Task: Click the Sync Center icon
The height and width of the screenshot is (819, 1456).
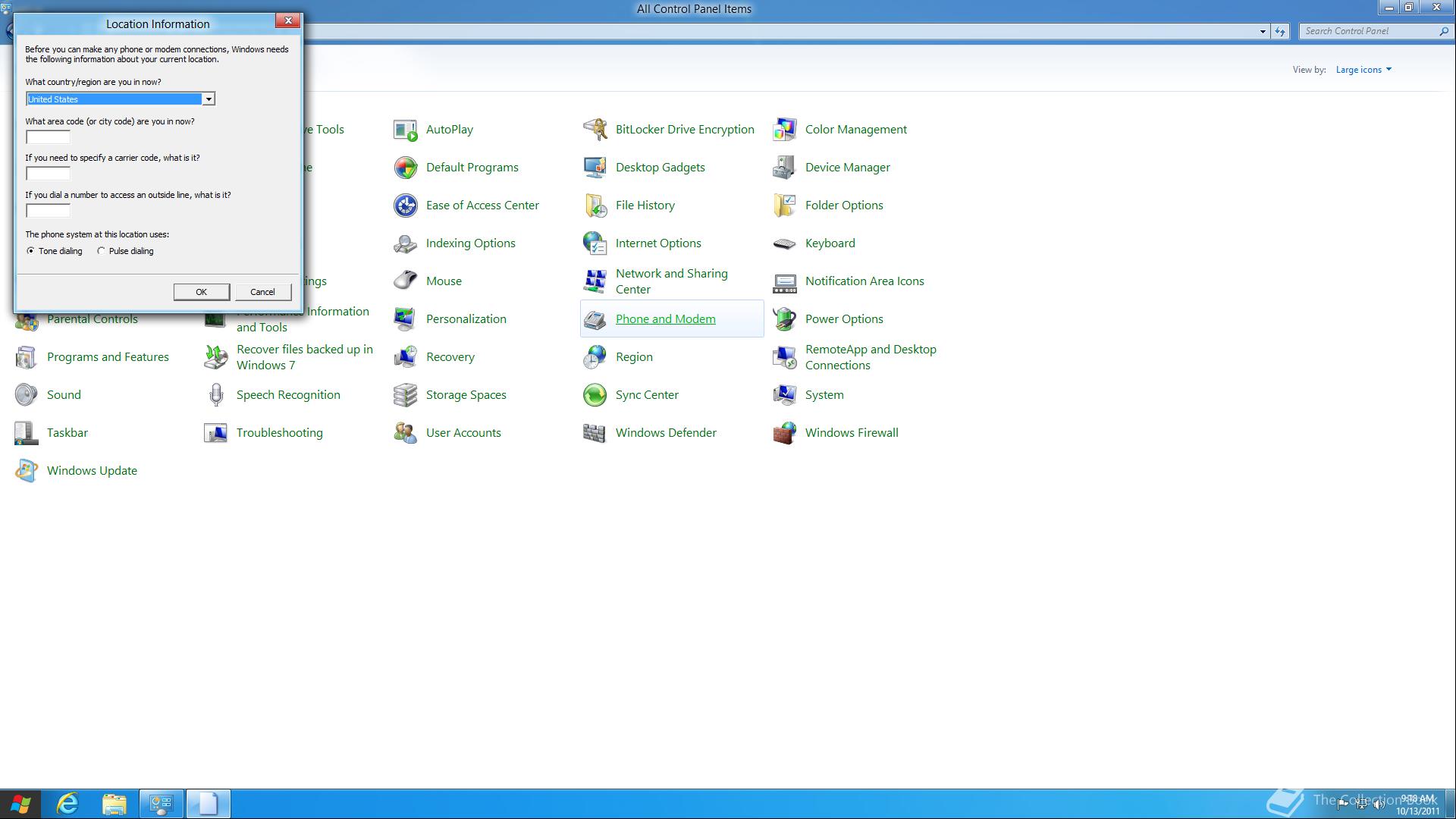Action: tap(595, 395)
